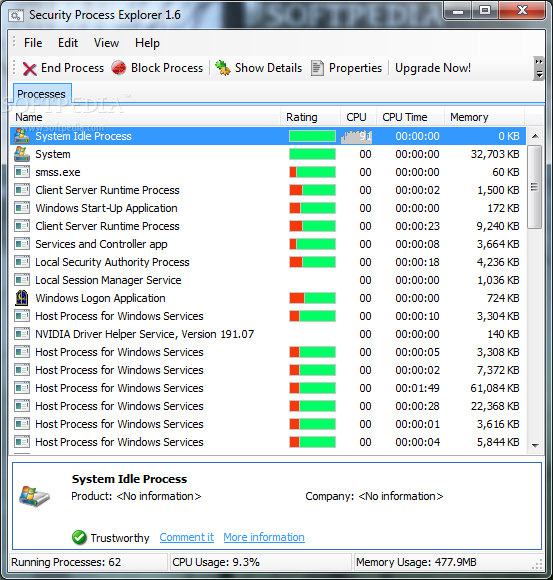
Task: Select the Local Session Manager Service row
Action: point(268,280)
